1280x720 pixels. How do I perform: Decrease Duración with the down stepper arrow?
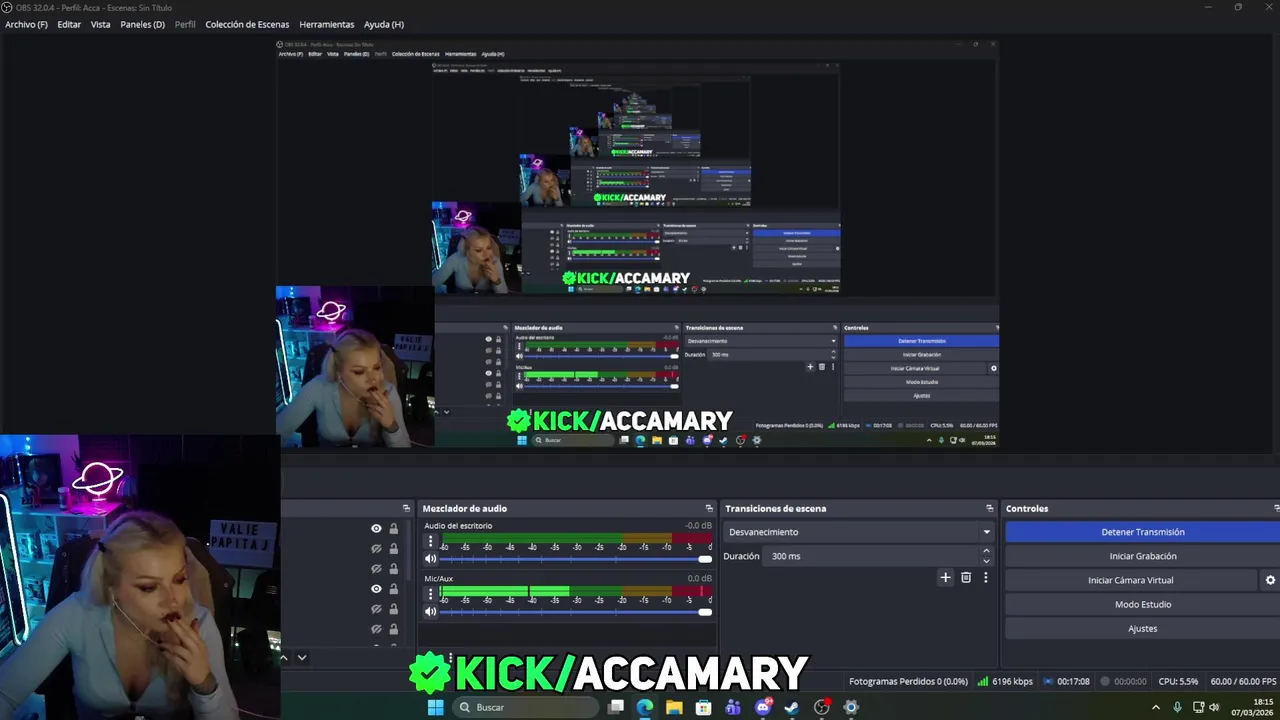tap(986, 561)
